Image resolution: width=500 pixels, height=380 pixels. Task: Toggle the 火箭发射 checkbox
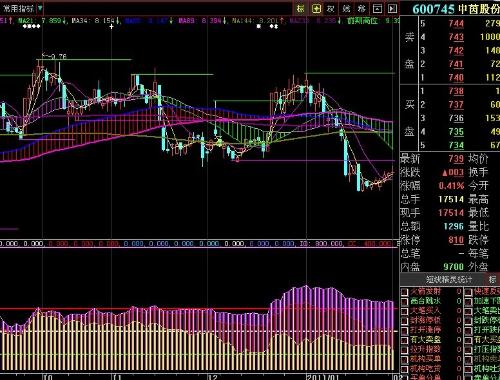coord(405,292)
